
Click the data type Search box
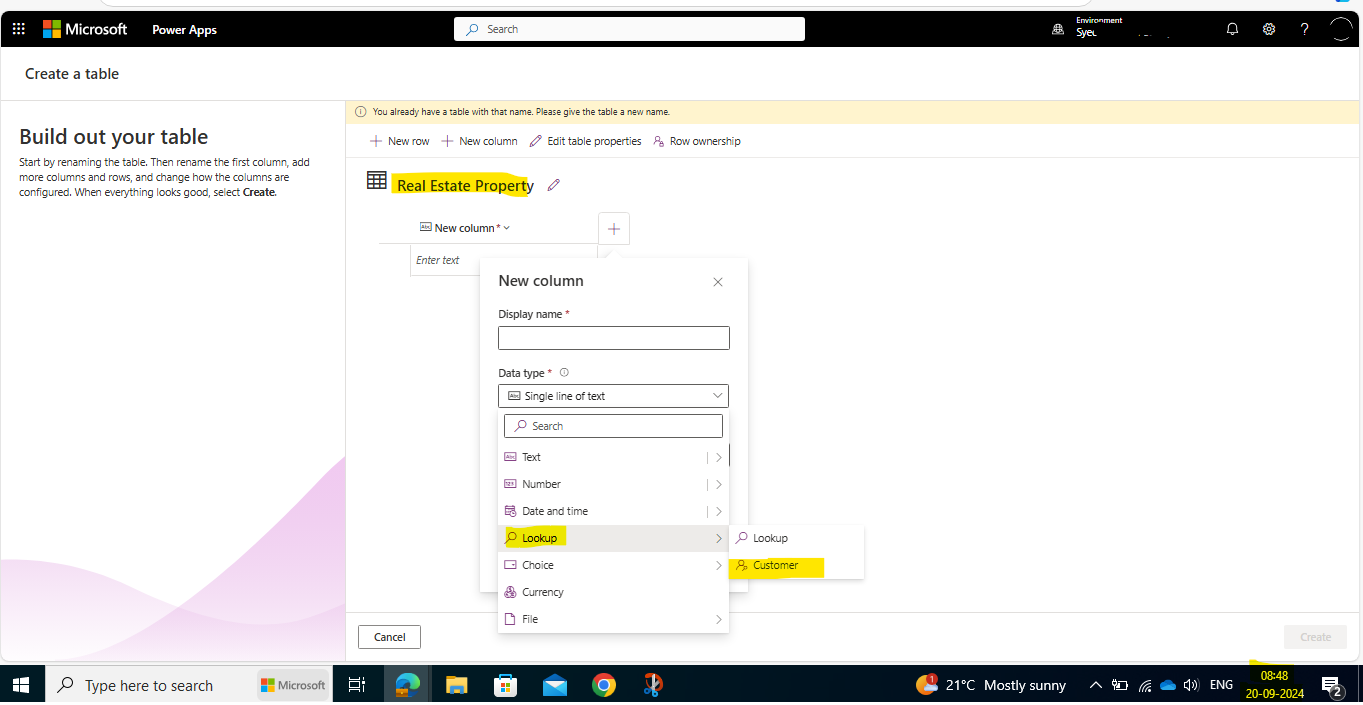pos(613,426)
